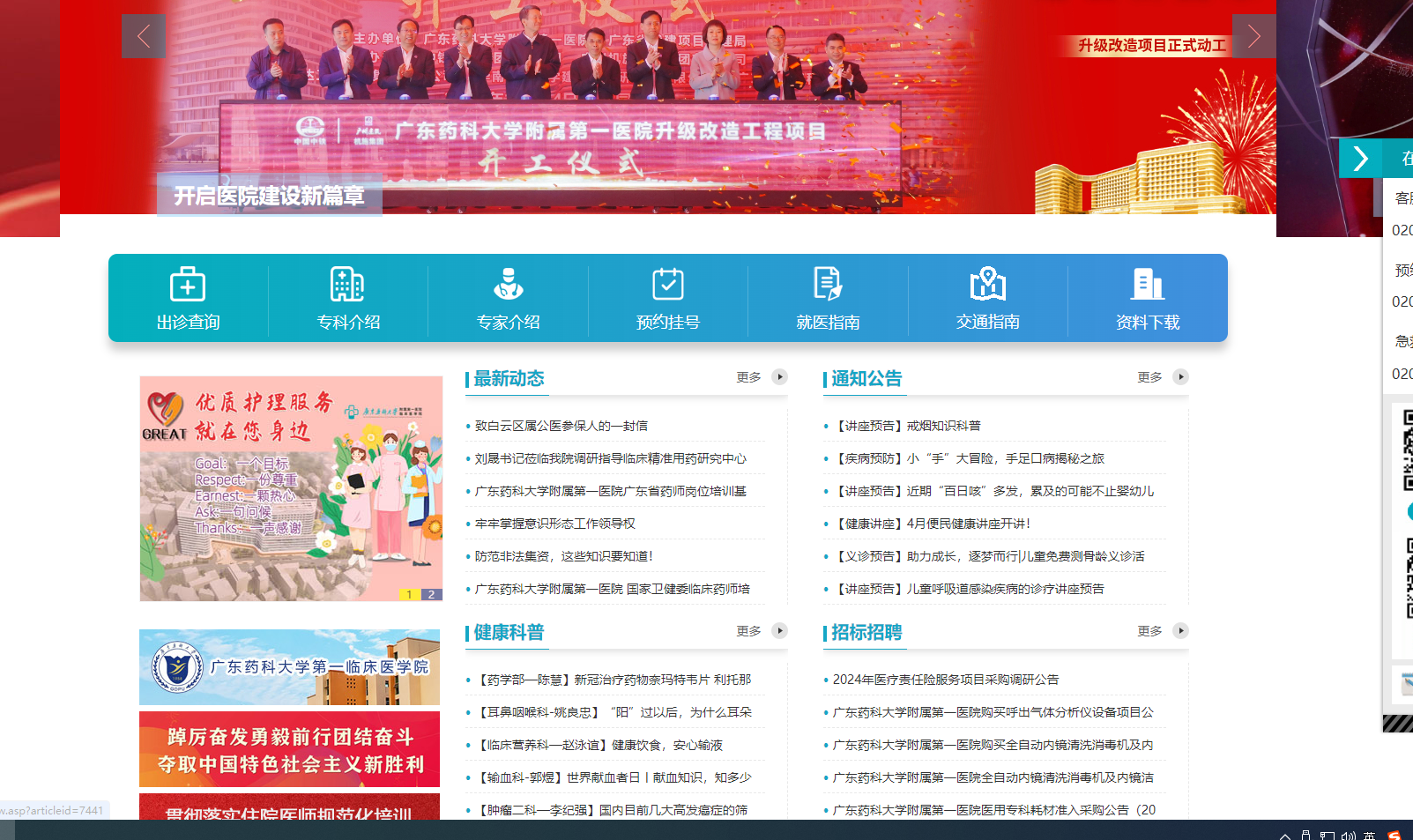The width and height of the screenshot is (1413, 840).
Task: Click the volume icon in system tray
Action: pos(1348,836)
